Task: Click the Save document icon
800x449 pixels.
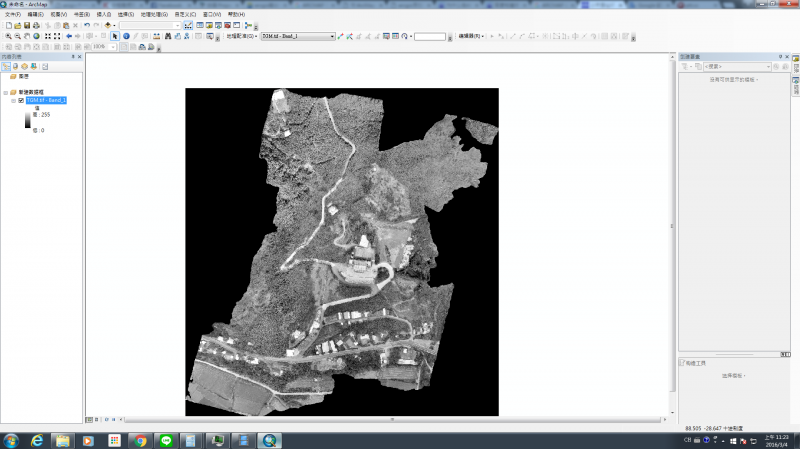Action: tap(26, 25)
